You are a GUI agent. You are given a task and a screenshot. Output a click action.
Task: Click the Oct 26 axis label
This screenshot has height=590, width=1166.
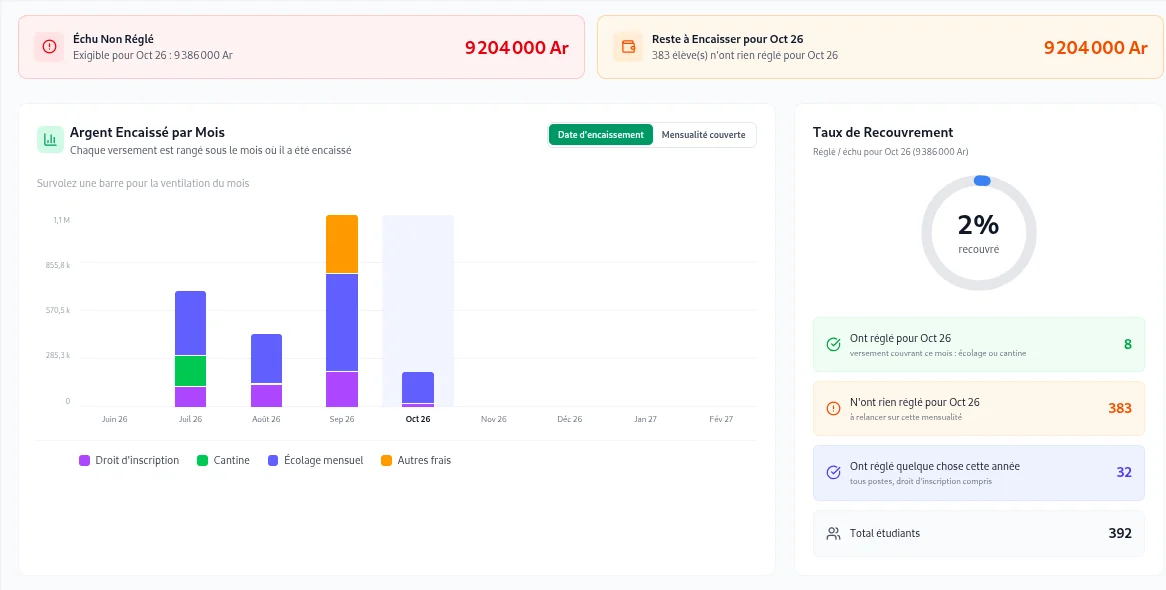tap(418, 419)
